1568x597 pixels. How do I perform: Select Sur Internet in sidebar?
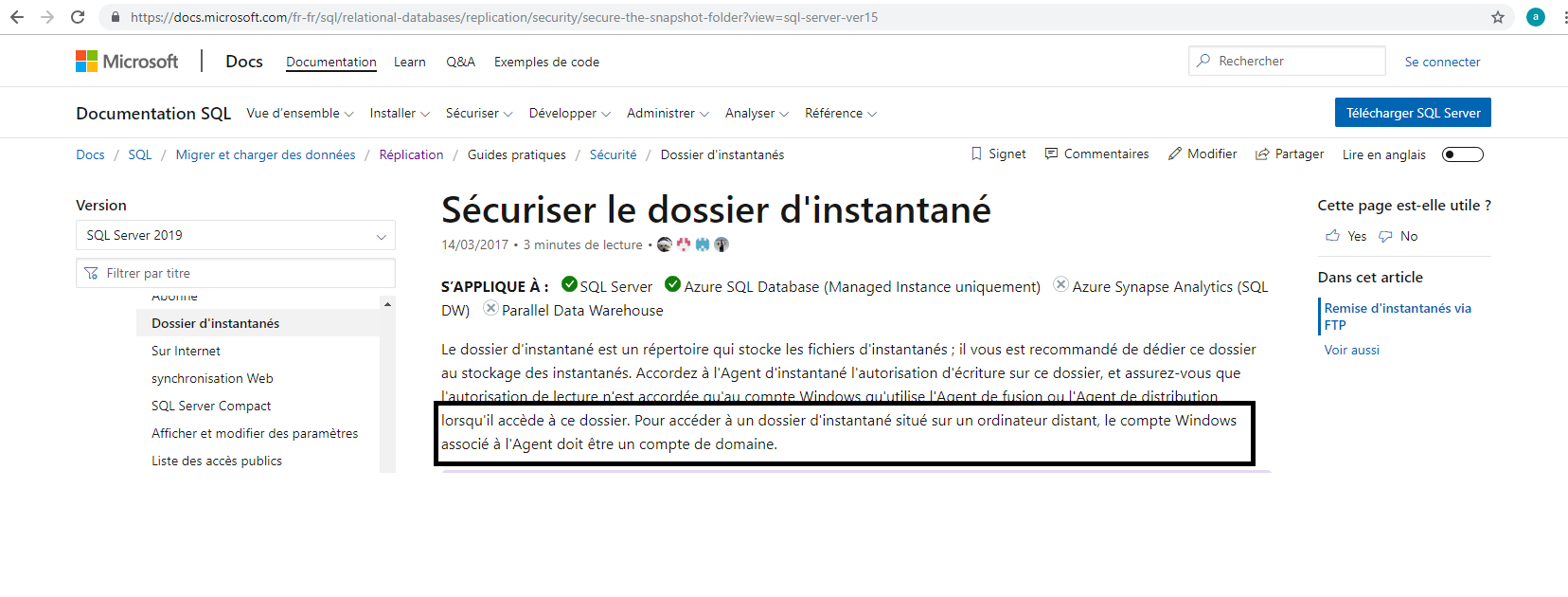coord(186,351)
